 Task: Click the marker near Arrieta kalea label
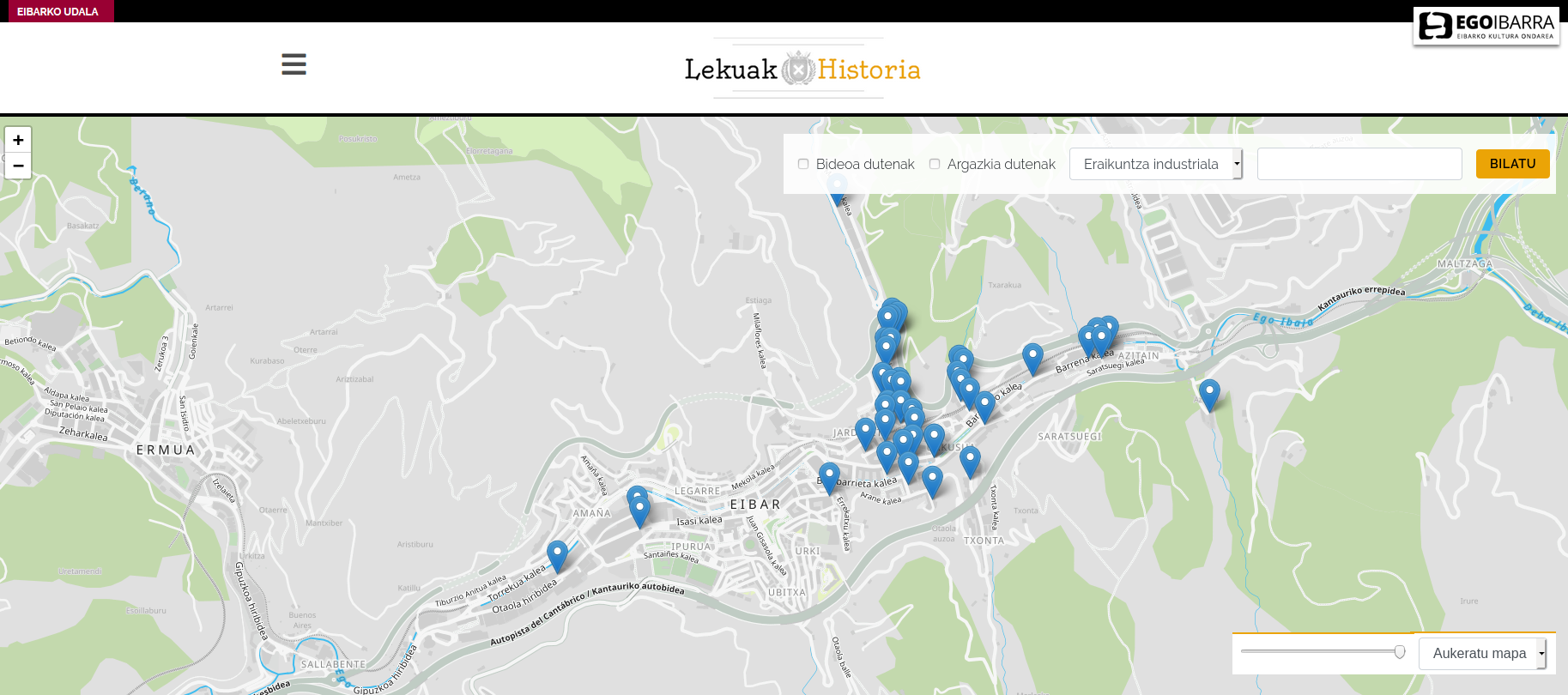click(829, 475)
